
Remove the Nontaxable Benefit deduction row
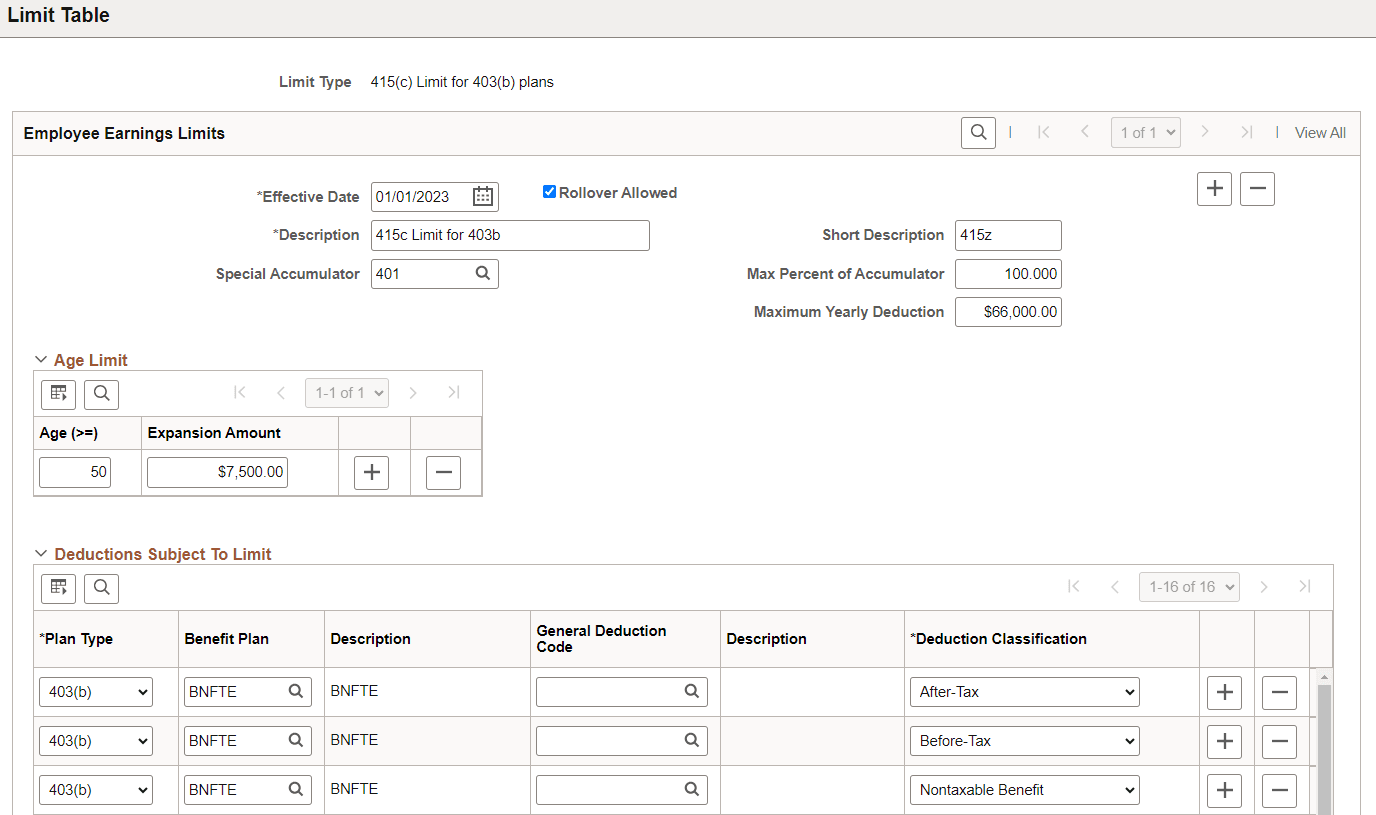(x=1279, y=790)
